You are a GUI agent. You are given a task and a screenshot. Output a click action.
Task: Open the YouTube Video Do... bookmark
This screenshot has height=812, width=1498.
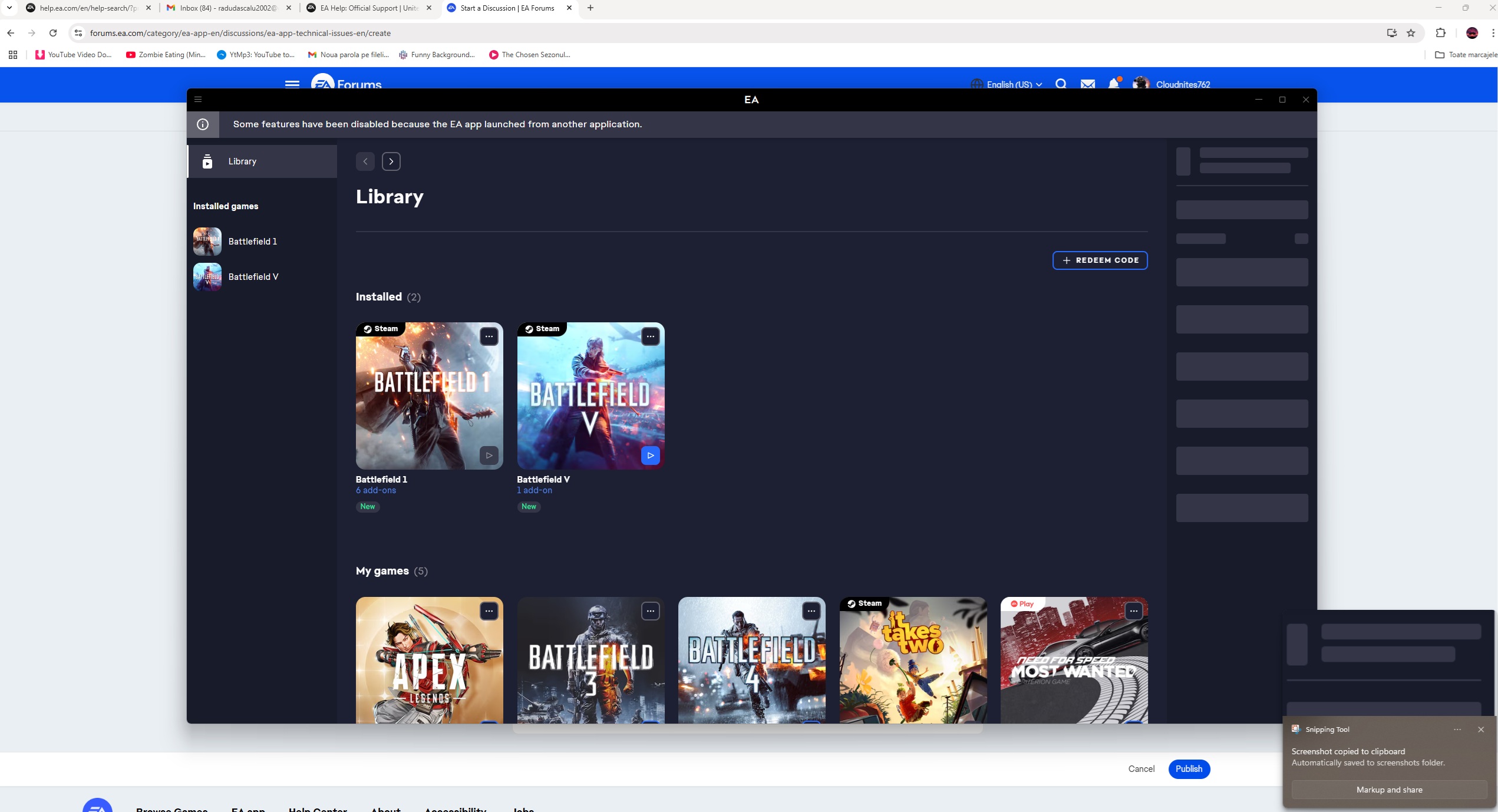(74, 55)
